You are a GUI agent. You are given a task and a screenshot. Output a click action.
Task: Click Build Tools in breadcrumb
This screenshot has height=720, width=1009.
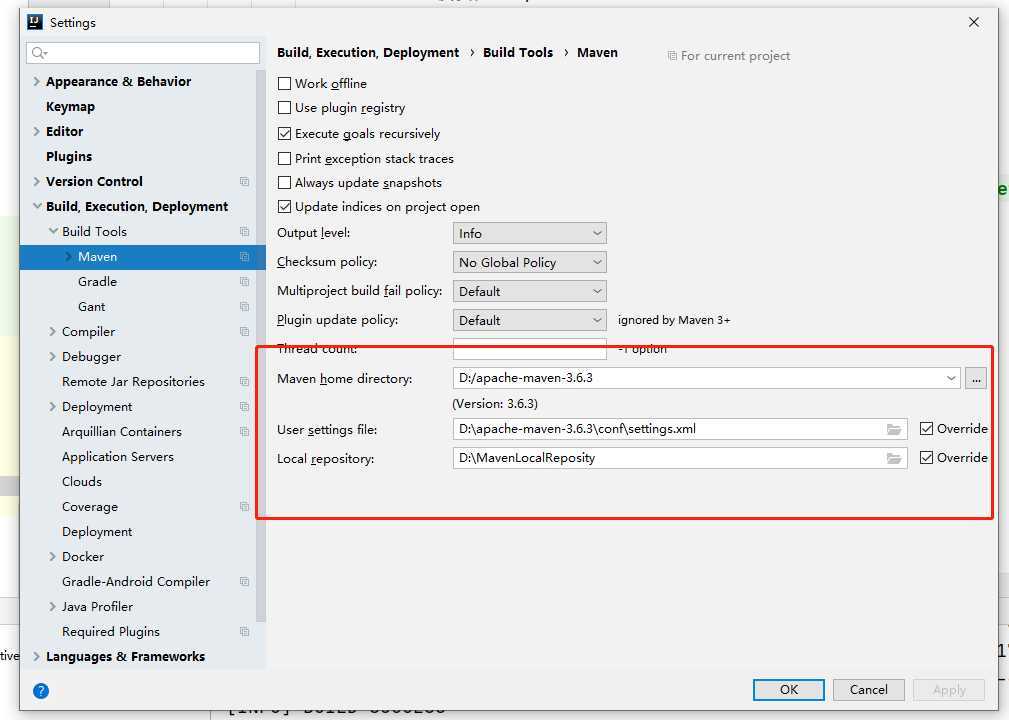518,53
